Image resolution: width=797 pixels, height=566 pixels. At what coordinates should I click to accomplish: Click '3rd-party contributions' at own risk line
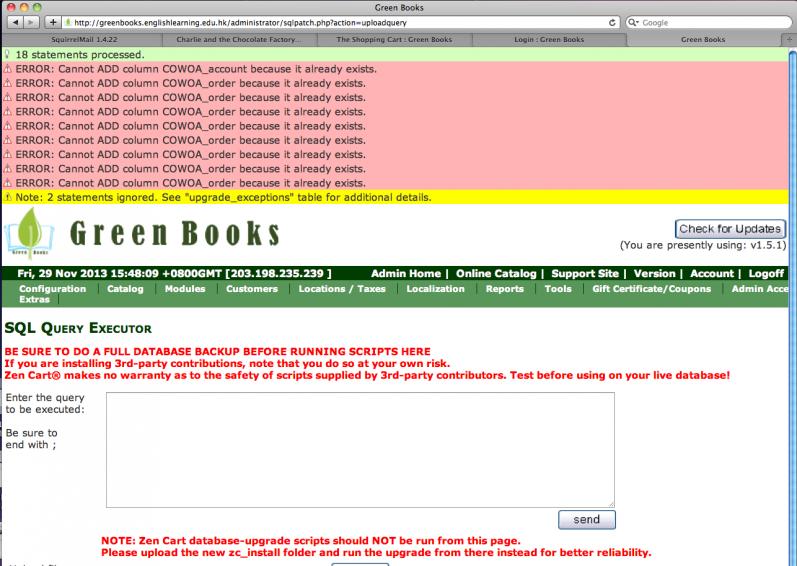tap(227, 364)
